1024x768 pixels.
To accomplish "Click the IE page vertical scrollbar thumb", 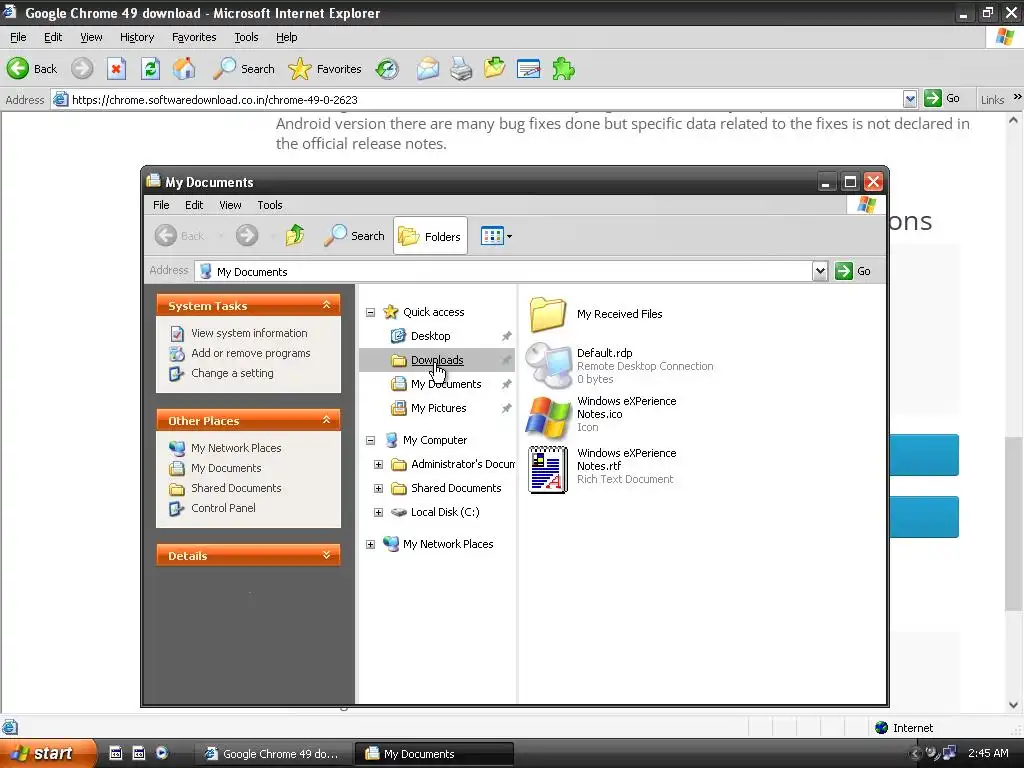I will [x=1013, y=524].
